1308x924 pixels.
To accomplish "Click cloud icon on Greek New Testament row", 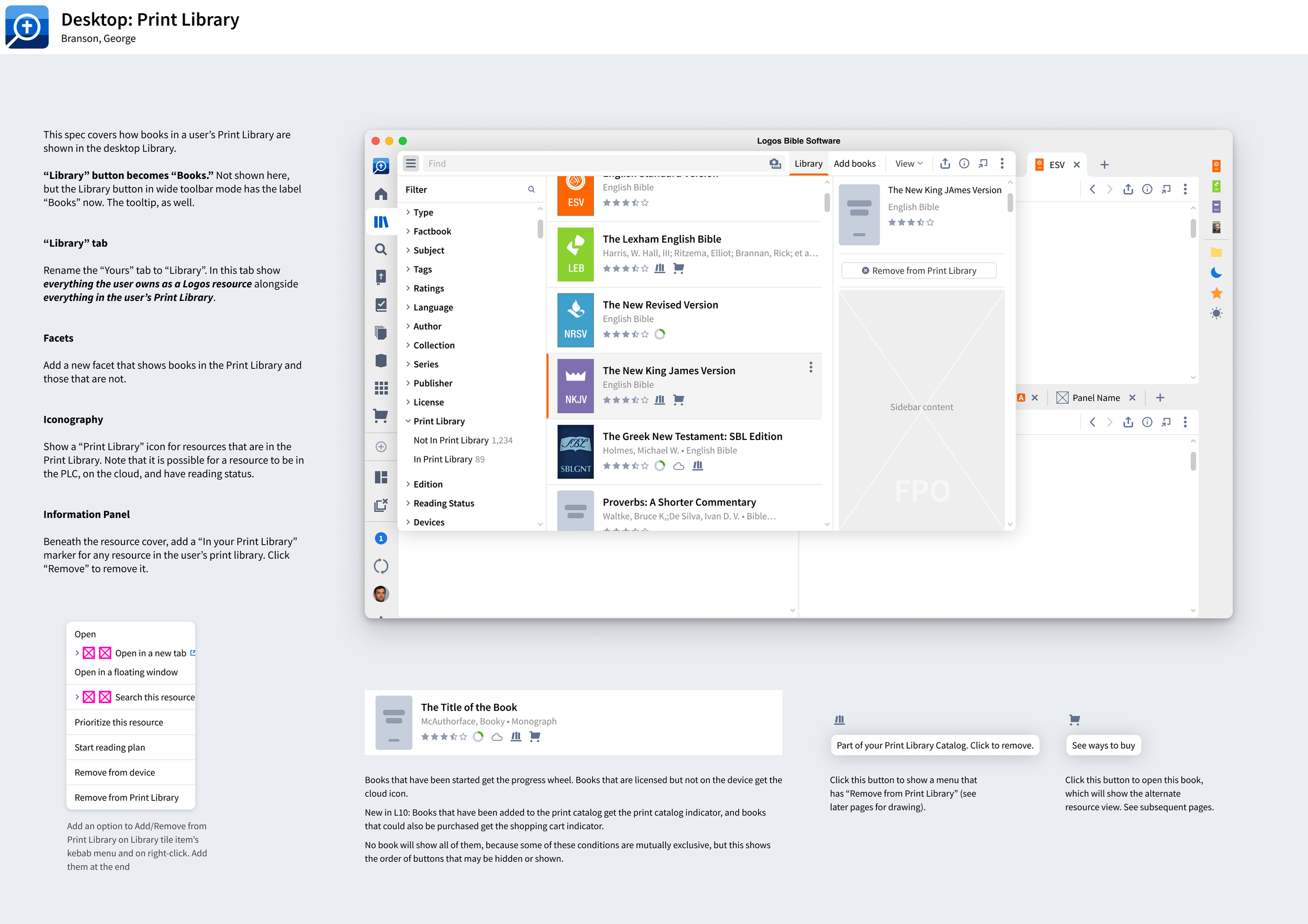I will [679, 466].
